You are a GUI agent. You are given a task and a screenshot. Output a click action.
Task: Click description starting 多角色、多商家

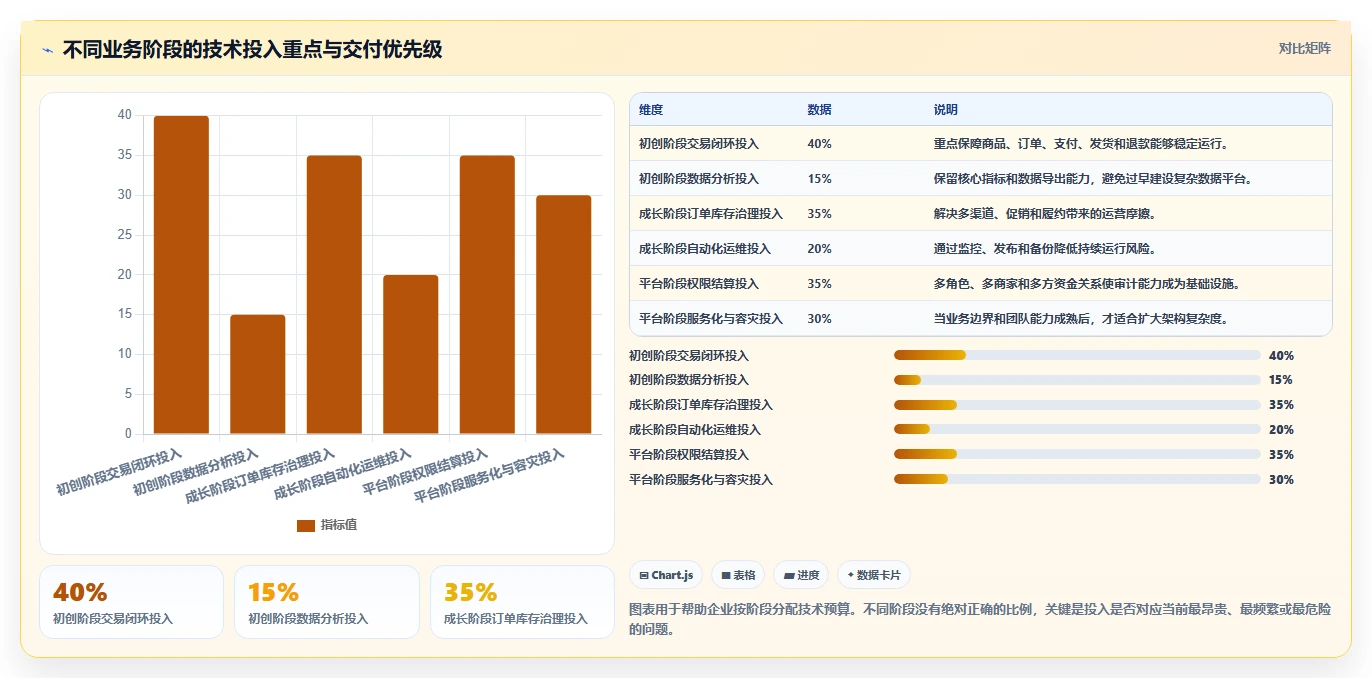[x=1087, y=284]
